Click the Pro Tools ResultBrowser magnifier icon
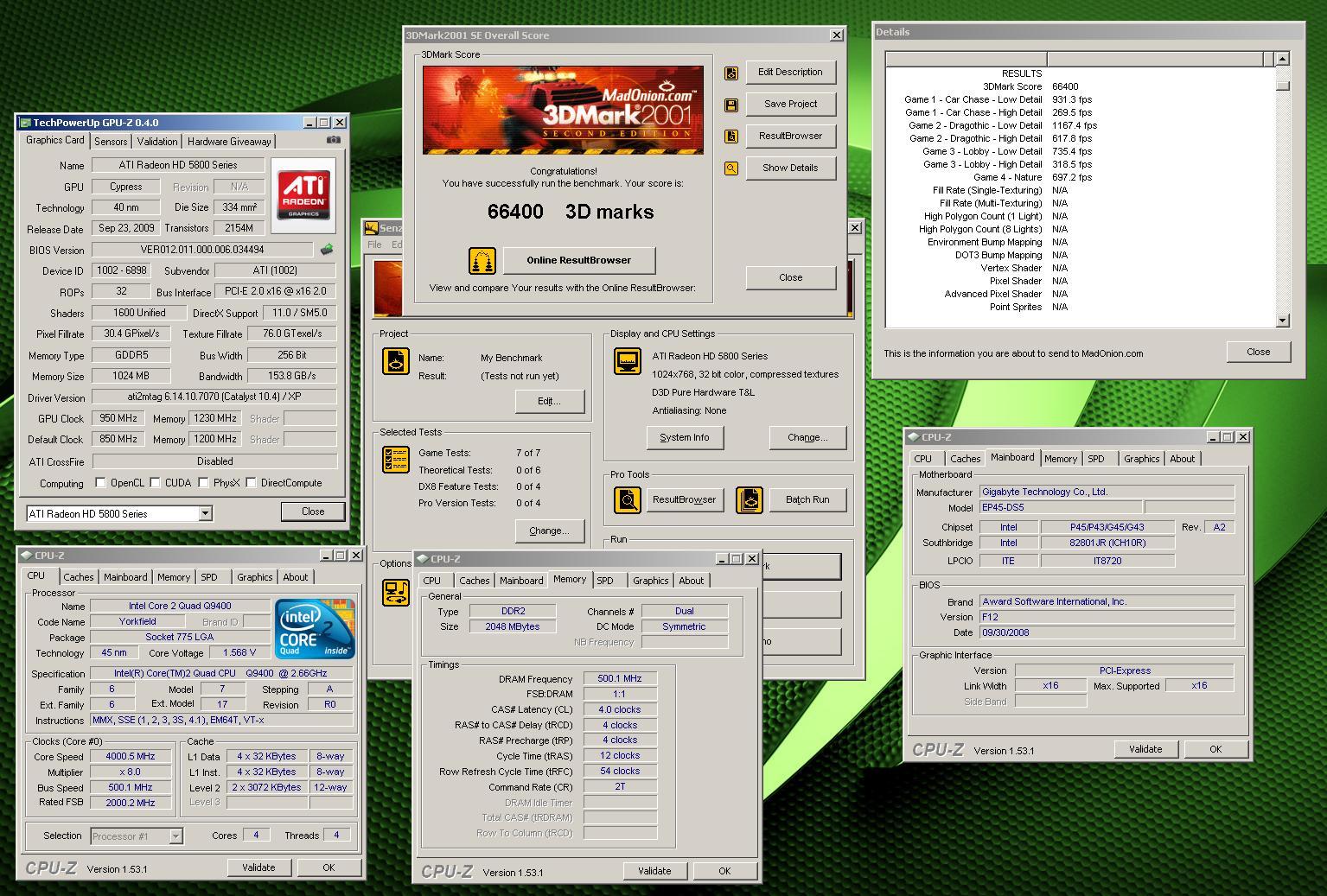The image size is (1327, 896). click(628, 499)
